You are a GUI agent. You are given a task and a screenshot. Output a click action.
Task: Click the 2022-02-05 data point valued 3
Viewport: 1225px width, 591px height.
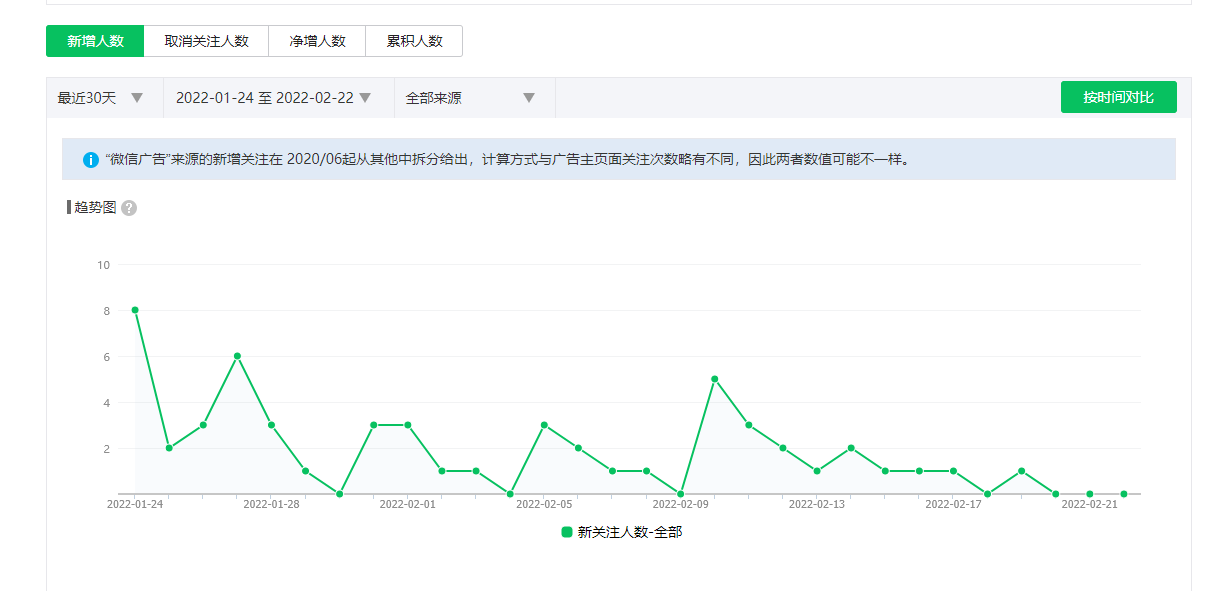click(544, 425)
